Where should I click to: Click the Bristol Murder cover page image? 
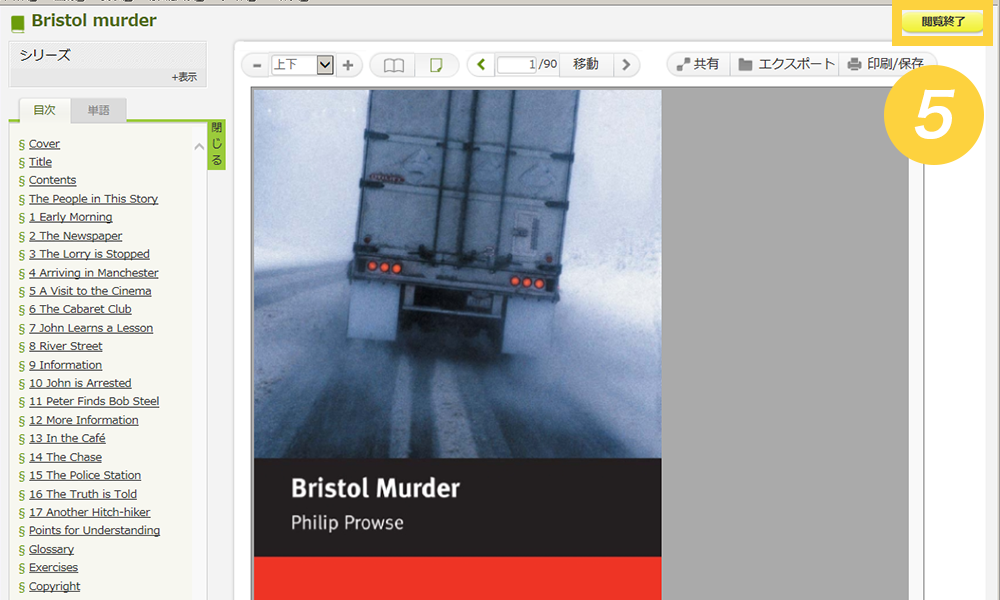[x=457, y=344]
